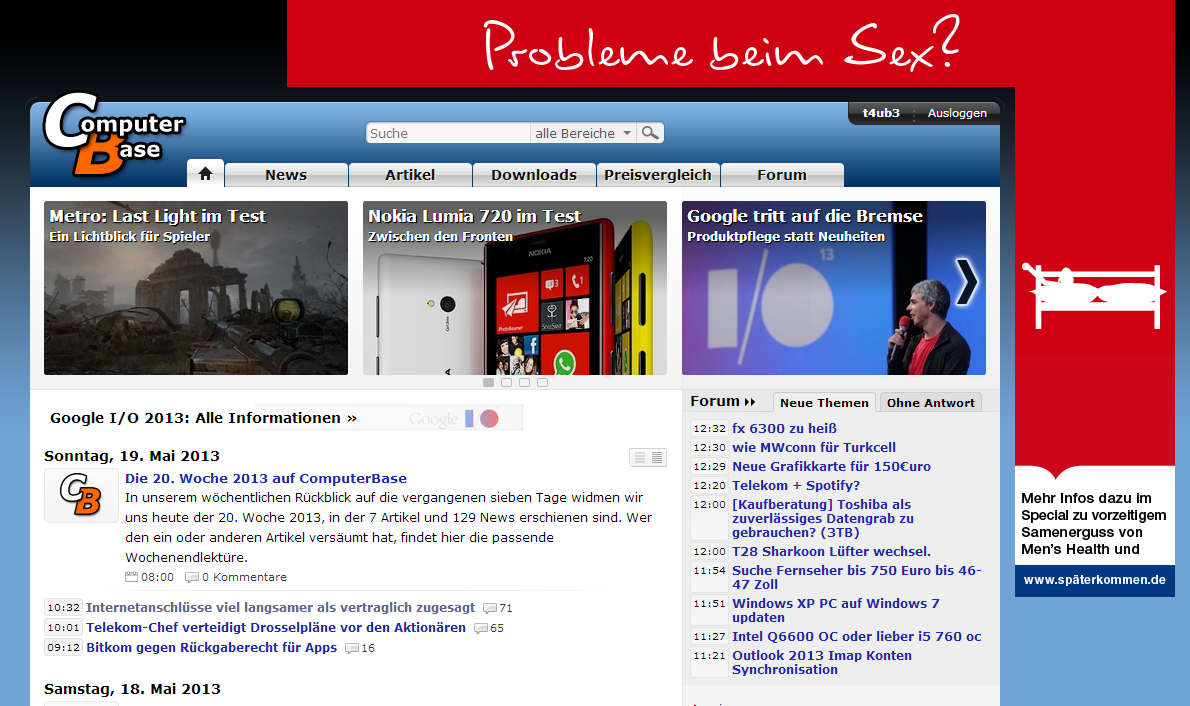This screenshot has width=1190, height=706.
Task: Open Bitkom gegen Rückgaberecht für Apps article
Action: pyautogui.click(x=211, y=647)
